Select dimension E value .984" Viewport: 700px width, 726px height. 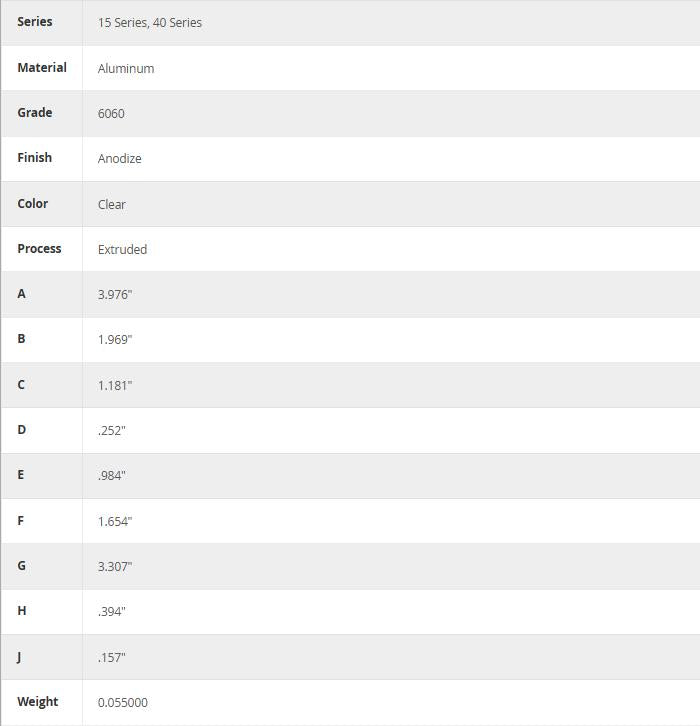[112, 476]
